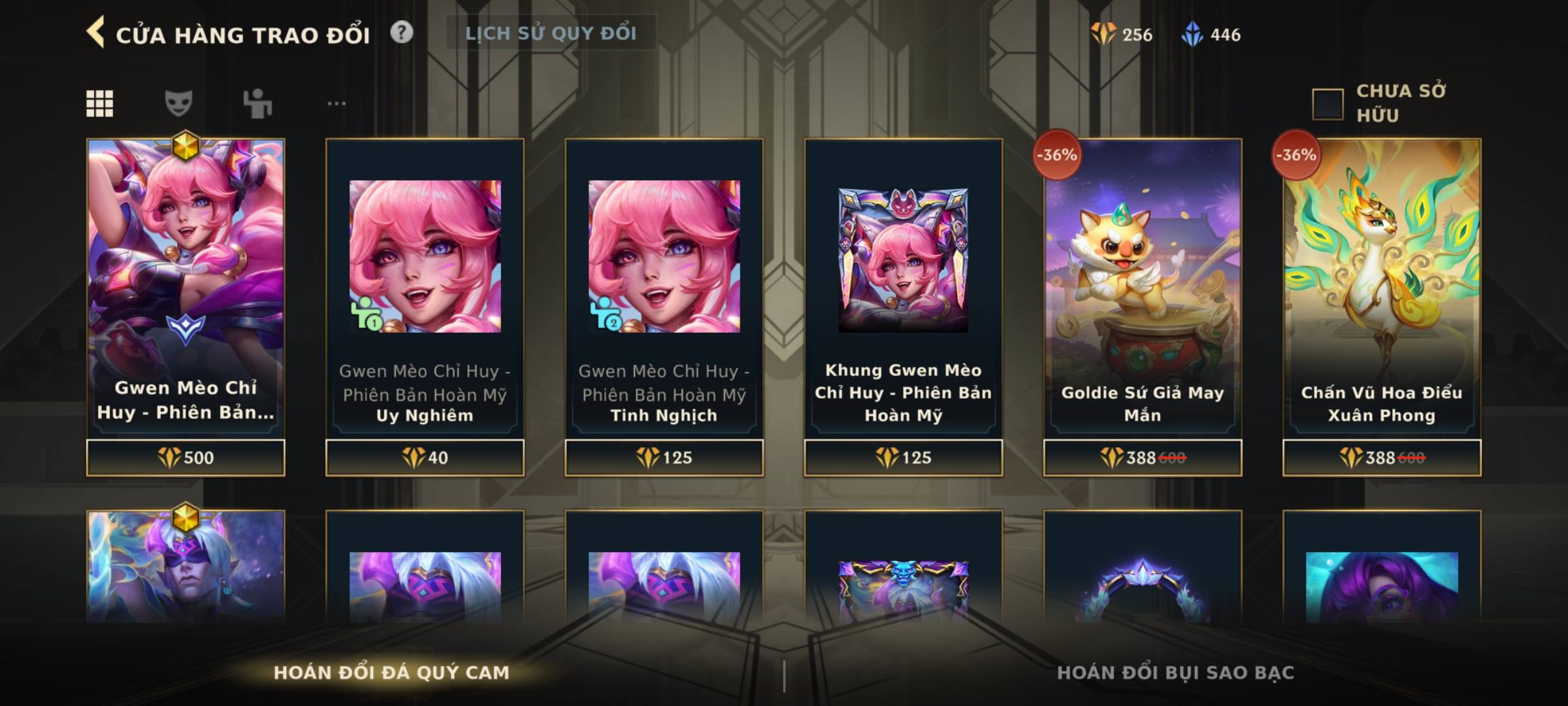This screenshot has width=1568, height=706.
Task: Open masked white-haired skin card, second row
Action: pos(186,566)
